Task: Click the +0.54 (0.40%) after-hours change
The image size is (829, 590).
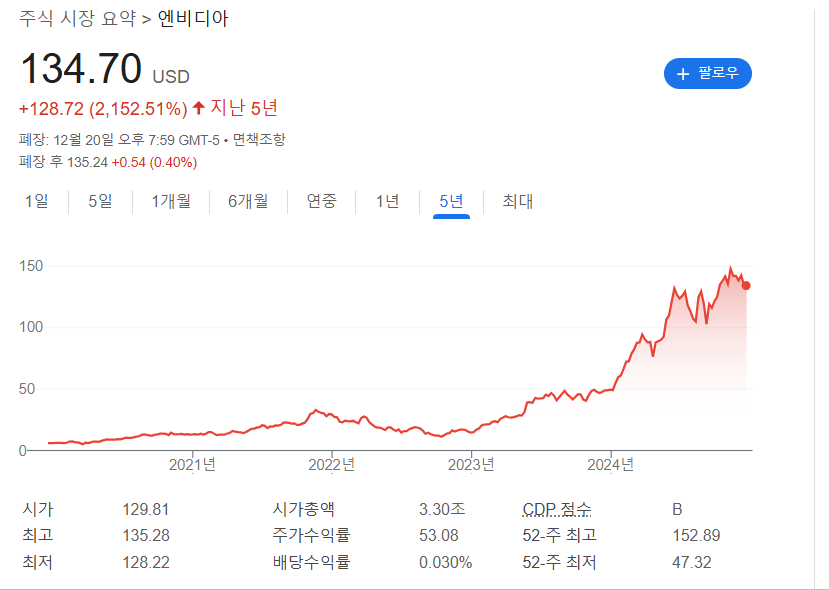Action: (154, 162)
